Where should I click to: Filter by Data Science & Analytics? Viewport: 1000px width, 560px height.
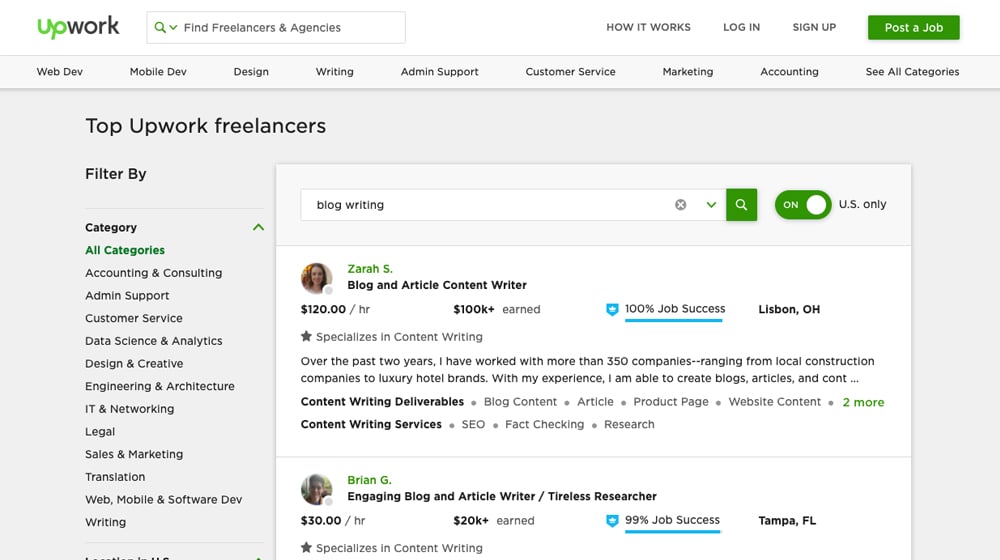tap(154, 341)
